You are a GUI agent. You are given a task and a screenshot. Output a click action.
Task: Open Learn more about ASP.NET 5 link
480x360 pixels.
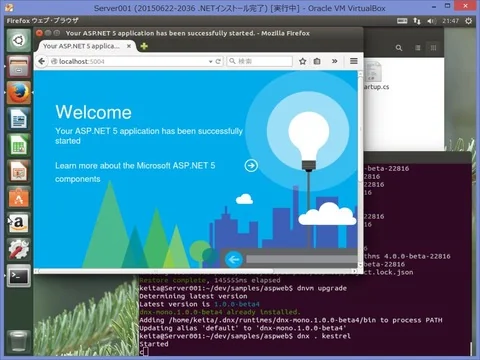[135, 172]
